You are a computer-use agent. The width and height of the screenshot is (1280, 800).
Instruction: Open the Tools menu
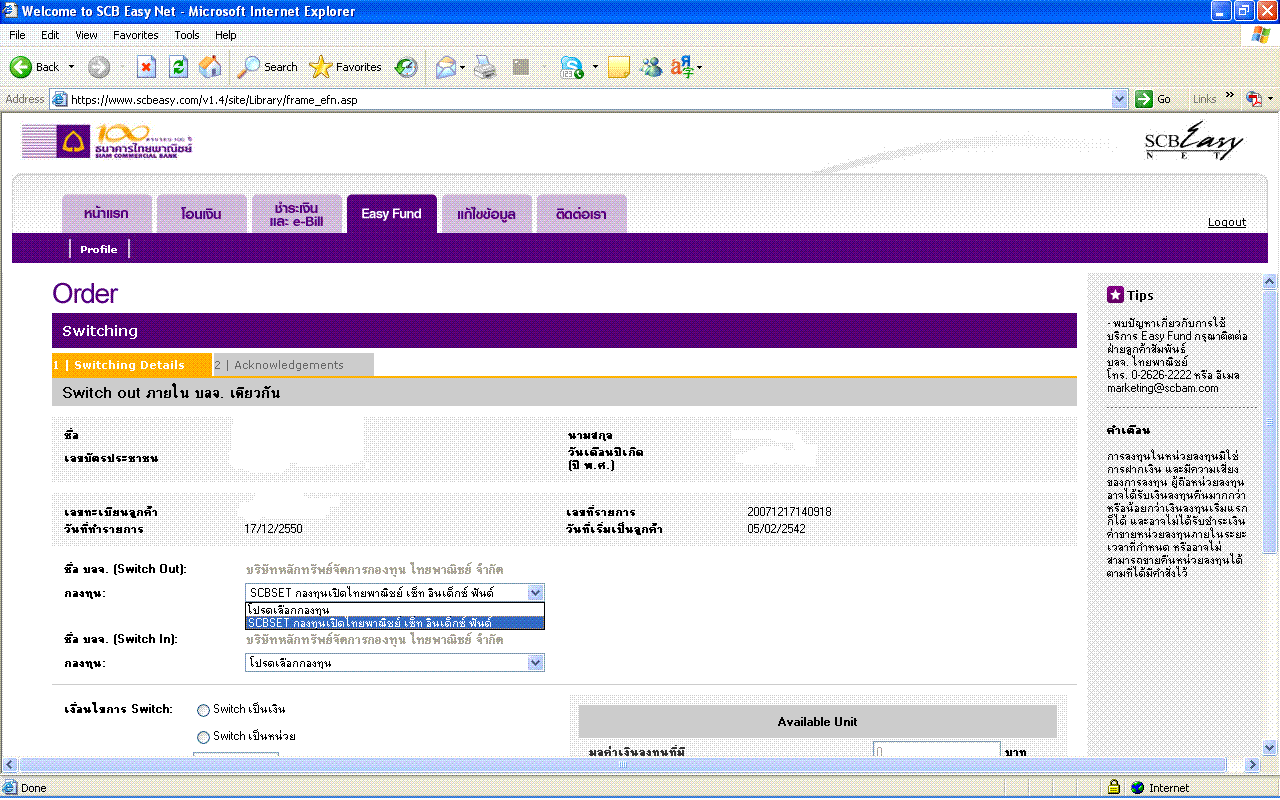coord(187,35)
